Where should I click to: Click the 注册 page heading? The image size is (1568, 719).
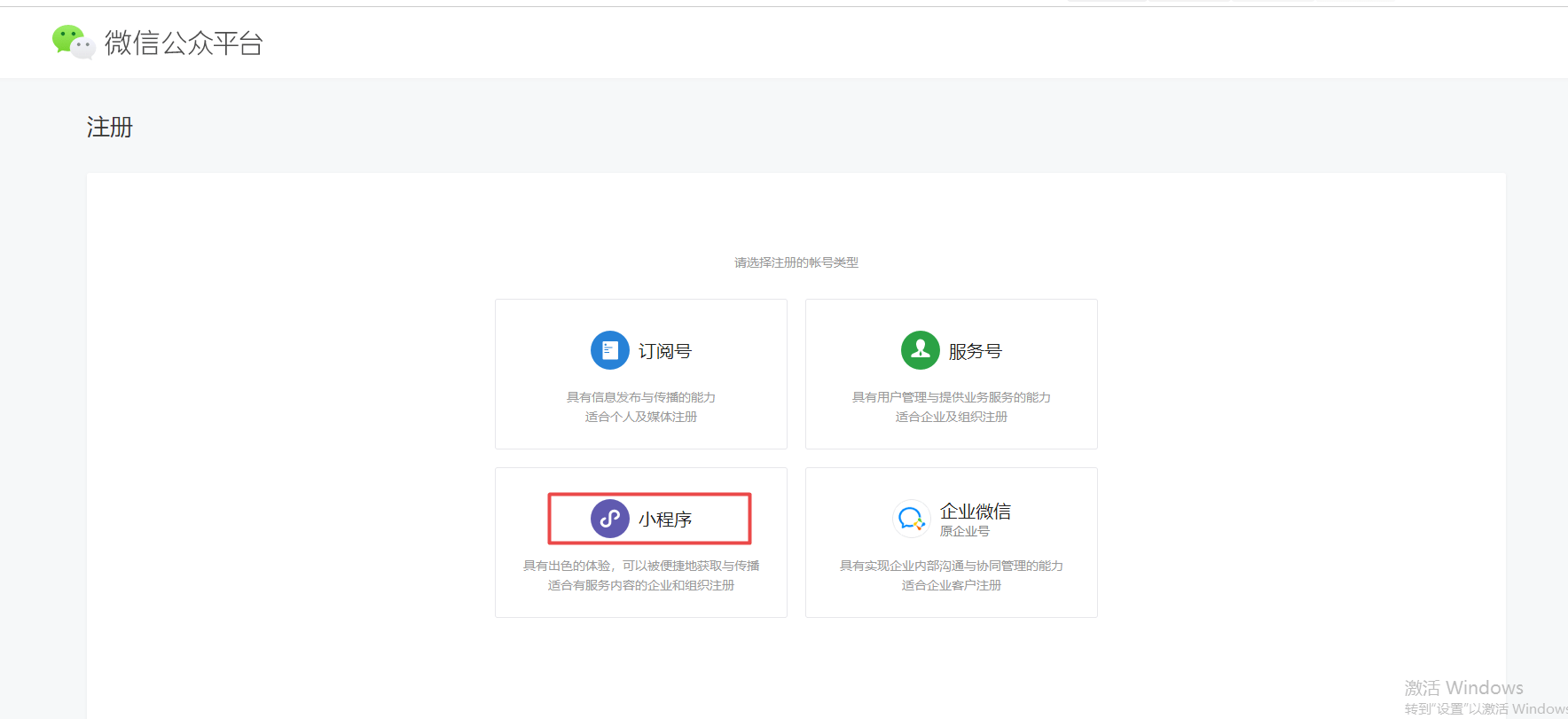click(110, 127)
